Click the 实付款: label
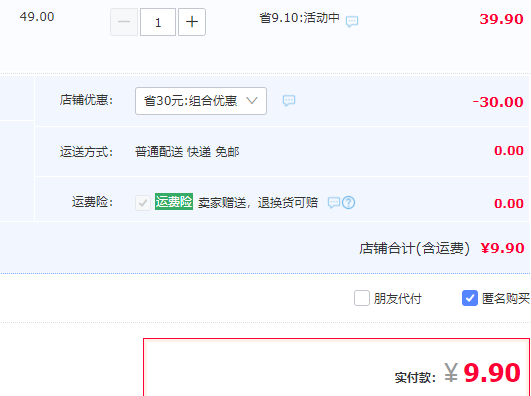Image resolution: width=531 pixels, height=396 pixels. pyautogui.click(x=416, y=377)
